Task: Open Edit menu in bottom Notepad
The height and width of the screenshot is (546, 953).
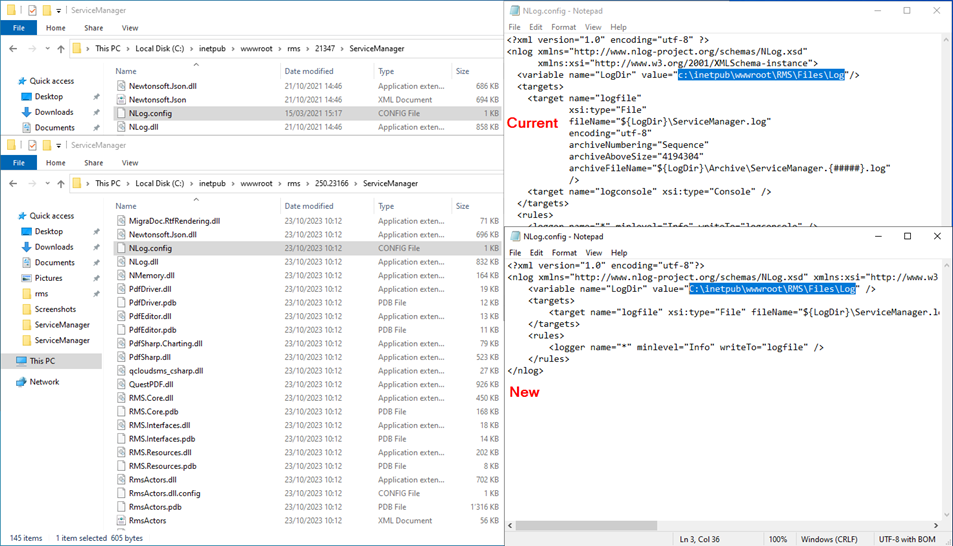Action: tap(536, 253)
